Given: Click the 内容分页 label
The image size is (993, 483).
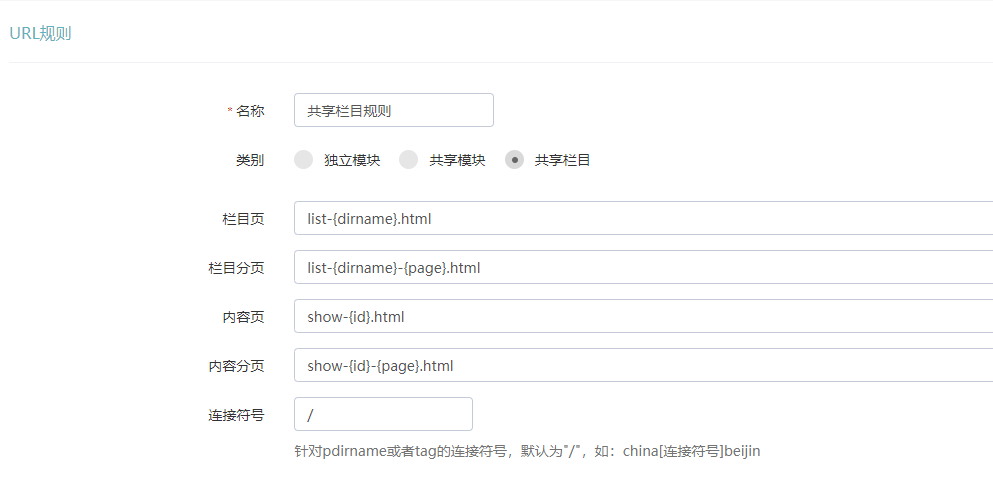Looking at the screenshot, I should (236, 366).
